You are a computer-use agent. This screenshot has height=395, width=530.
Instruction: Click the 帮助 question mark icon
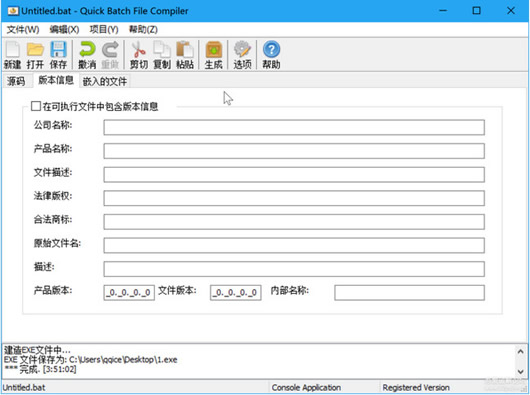coord(271,55)
